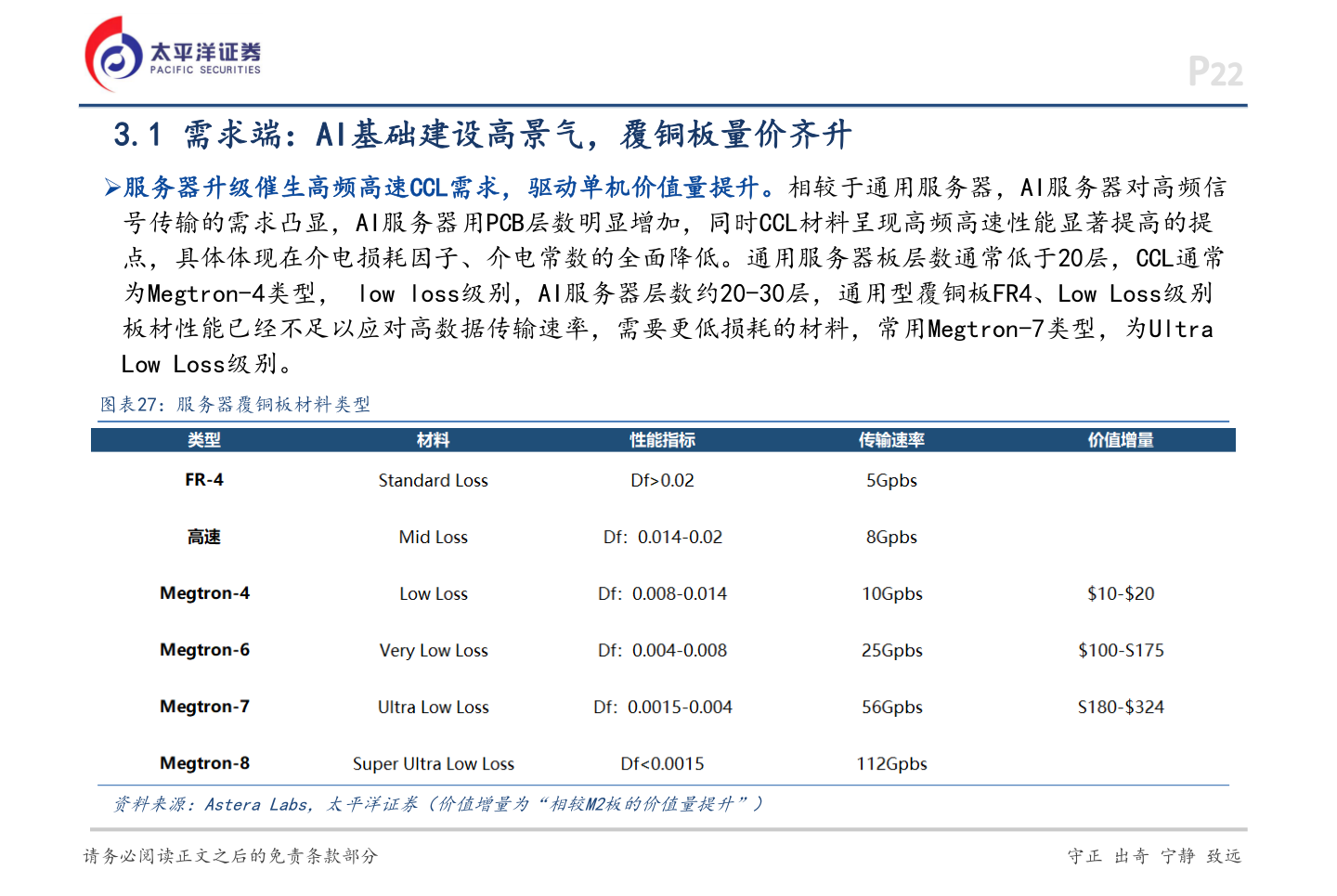
Task: Select the Megtron-6 row label
Action: 204,650
